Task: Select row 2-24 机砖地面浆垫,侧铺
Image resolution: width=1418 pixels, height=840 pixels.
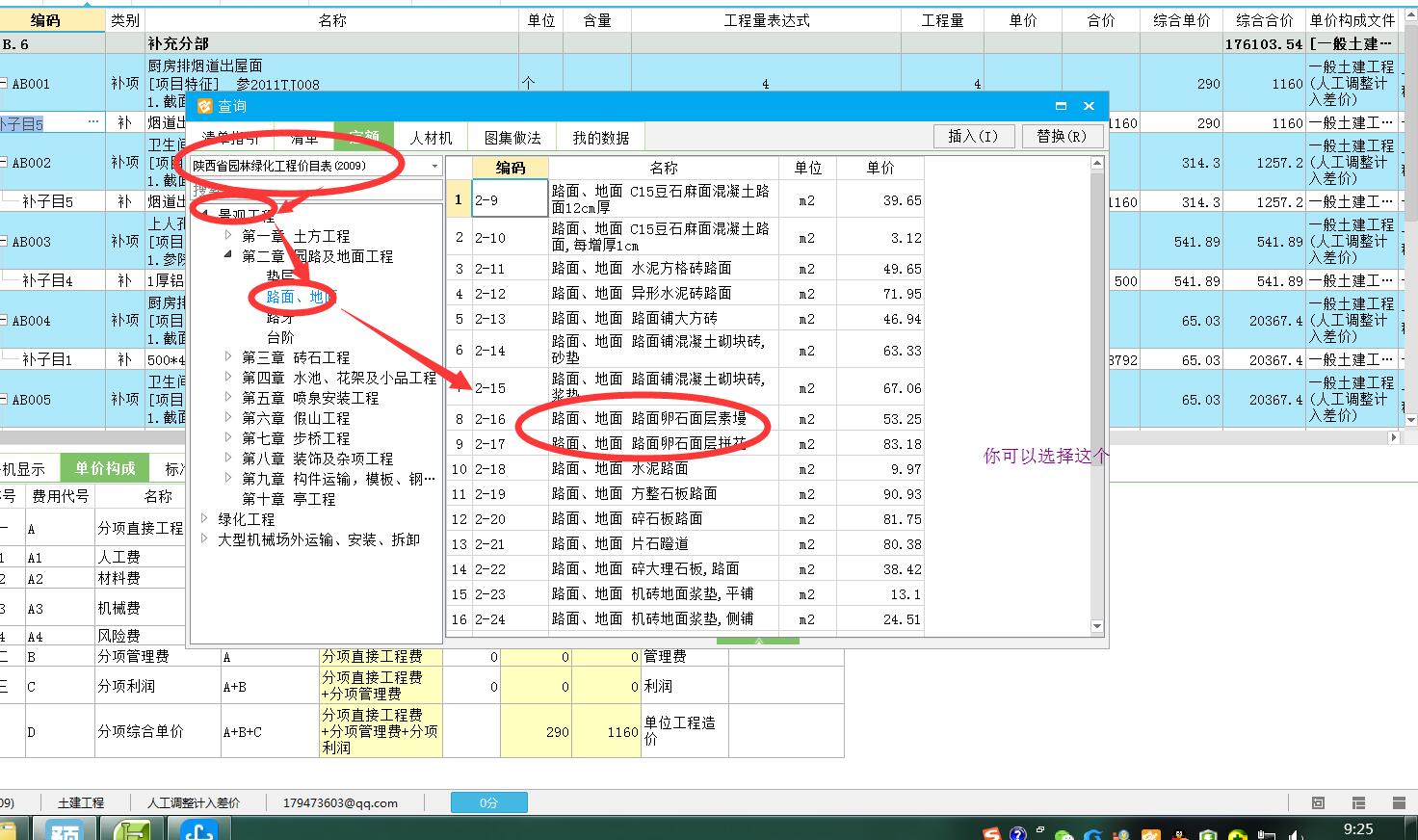Action: click(x=685, y=619)
